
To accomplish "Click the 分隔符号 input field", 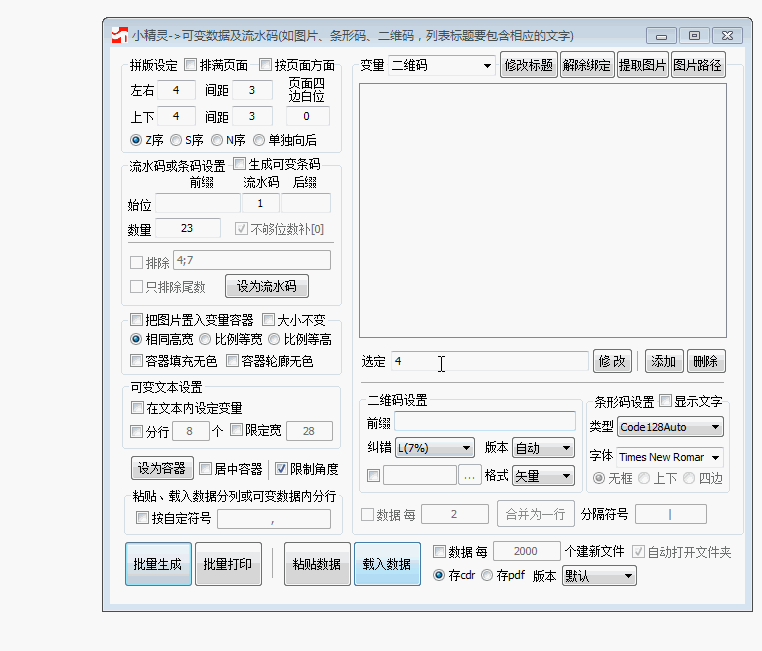I will pos(671,514).
